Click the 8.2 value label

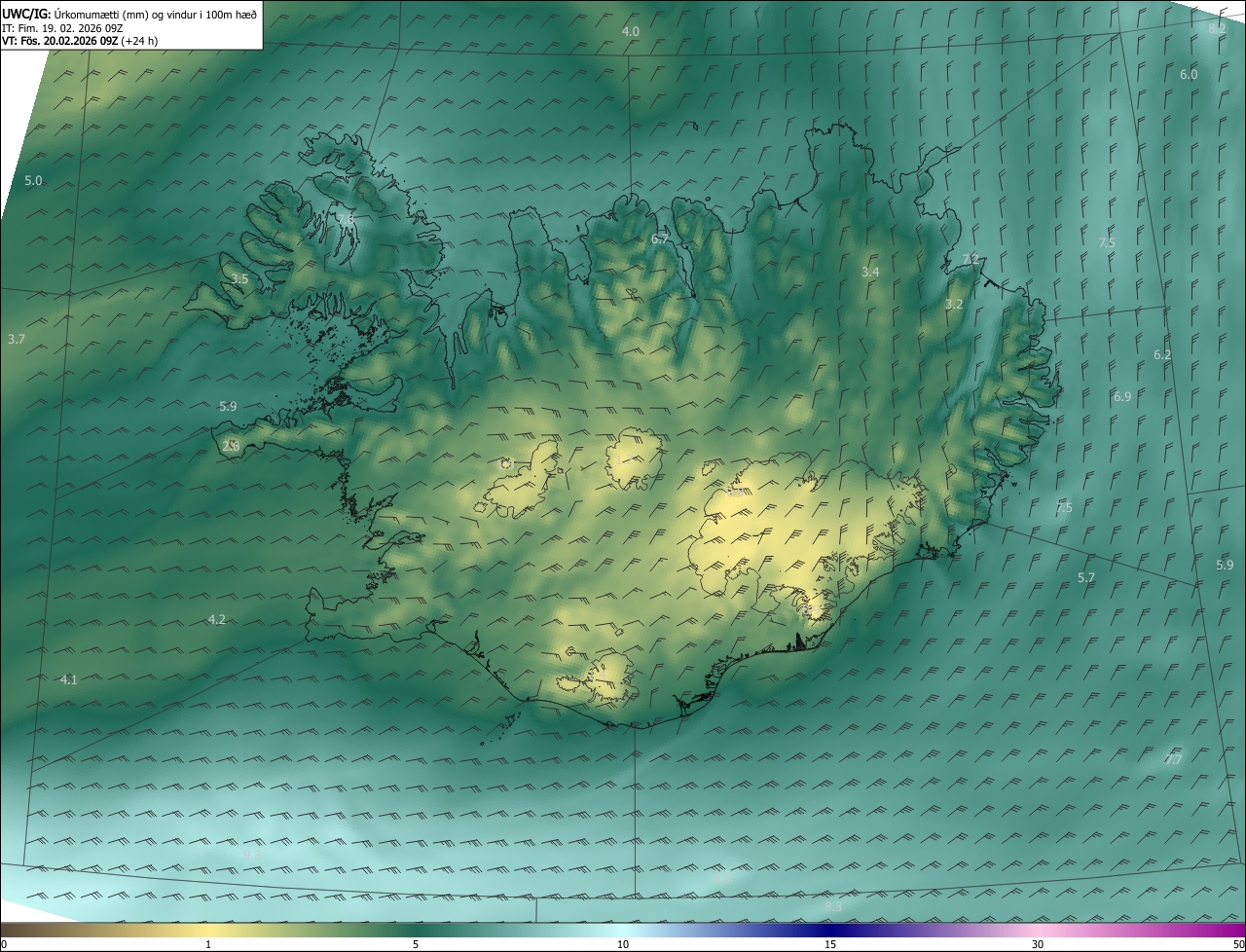click(x=1217, y=29)
